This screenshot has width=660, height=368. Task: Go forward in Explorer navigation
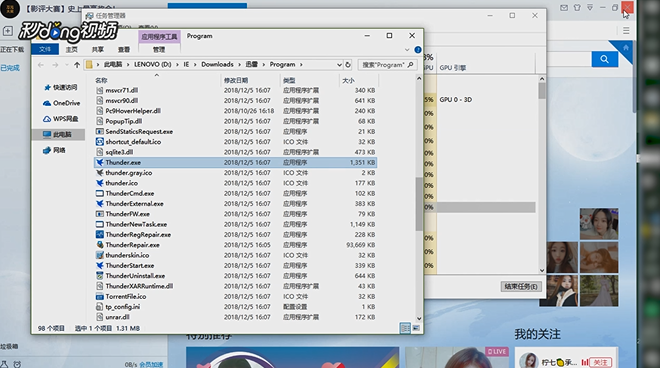click(x=55, y=65)
